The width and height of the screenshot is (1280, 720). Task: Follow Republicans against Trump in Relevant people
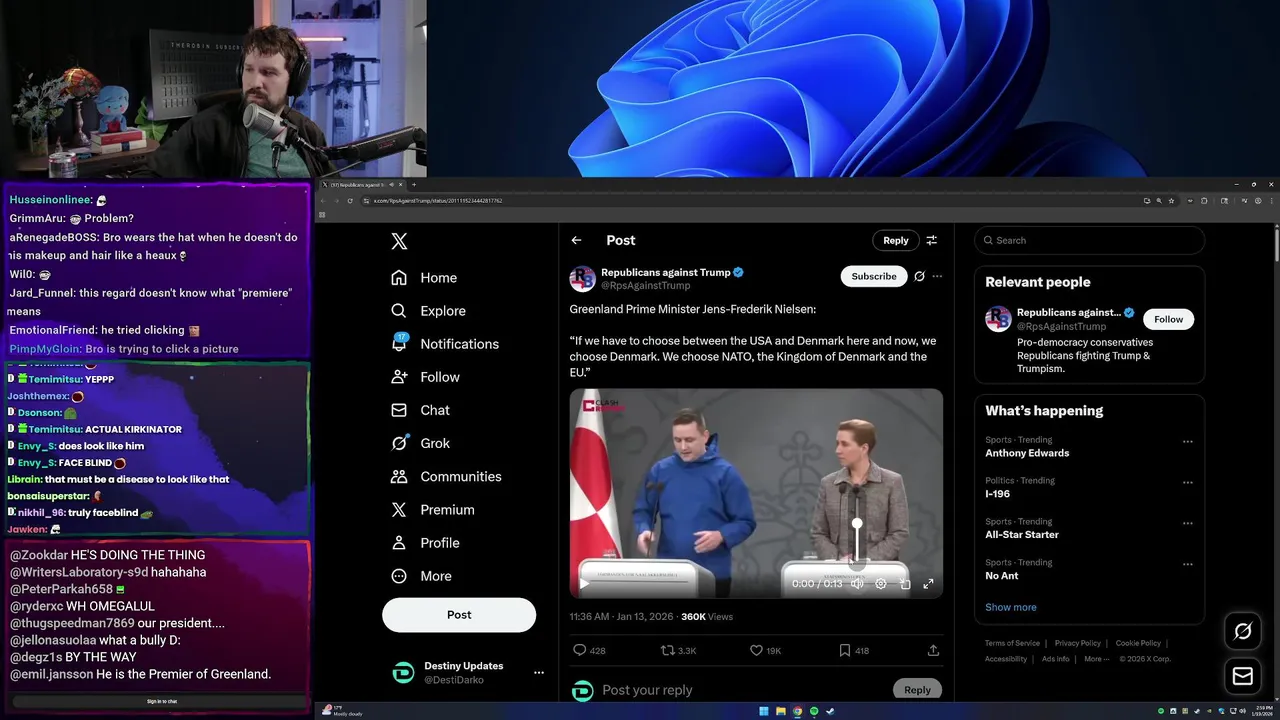click(1168, 319)
